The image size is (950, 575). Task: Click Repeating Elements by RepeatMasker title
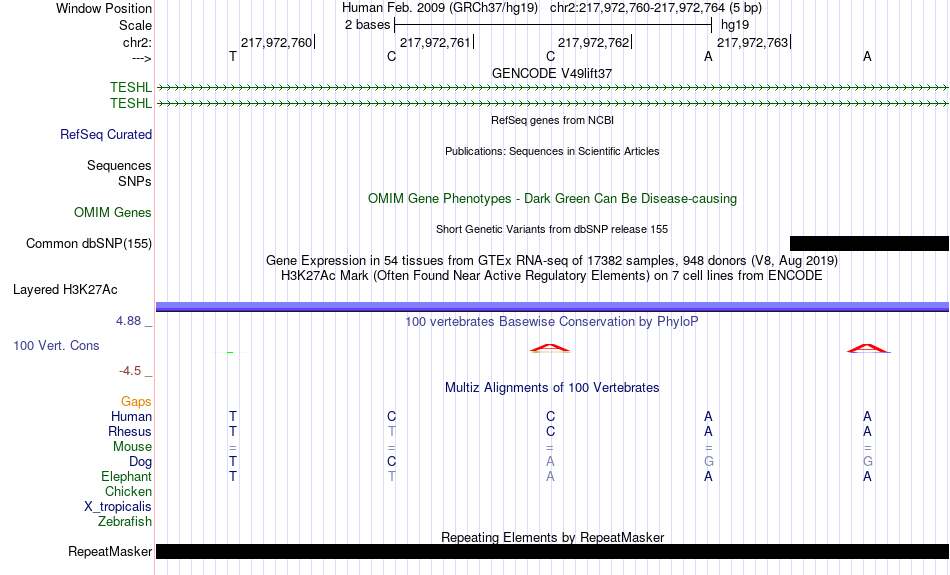click(x=553, y=537)
